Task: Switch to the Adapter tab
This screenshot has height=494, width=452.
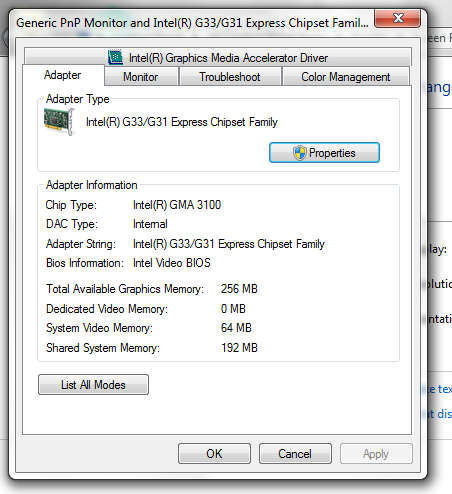Action: 63,75
